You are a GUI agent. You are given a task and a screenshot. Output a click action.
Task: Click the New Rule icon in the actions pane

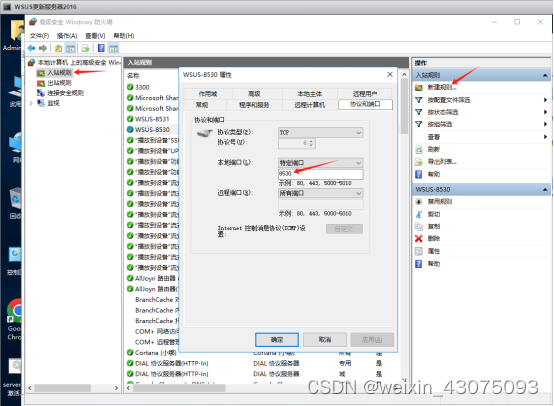419,87
